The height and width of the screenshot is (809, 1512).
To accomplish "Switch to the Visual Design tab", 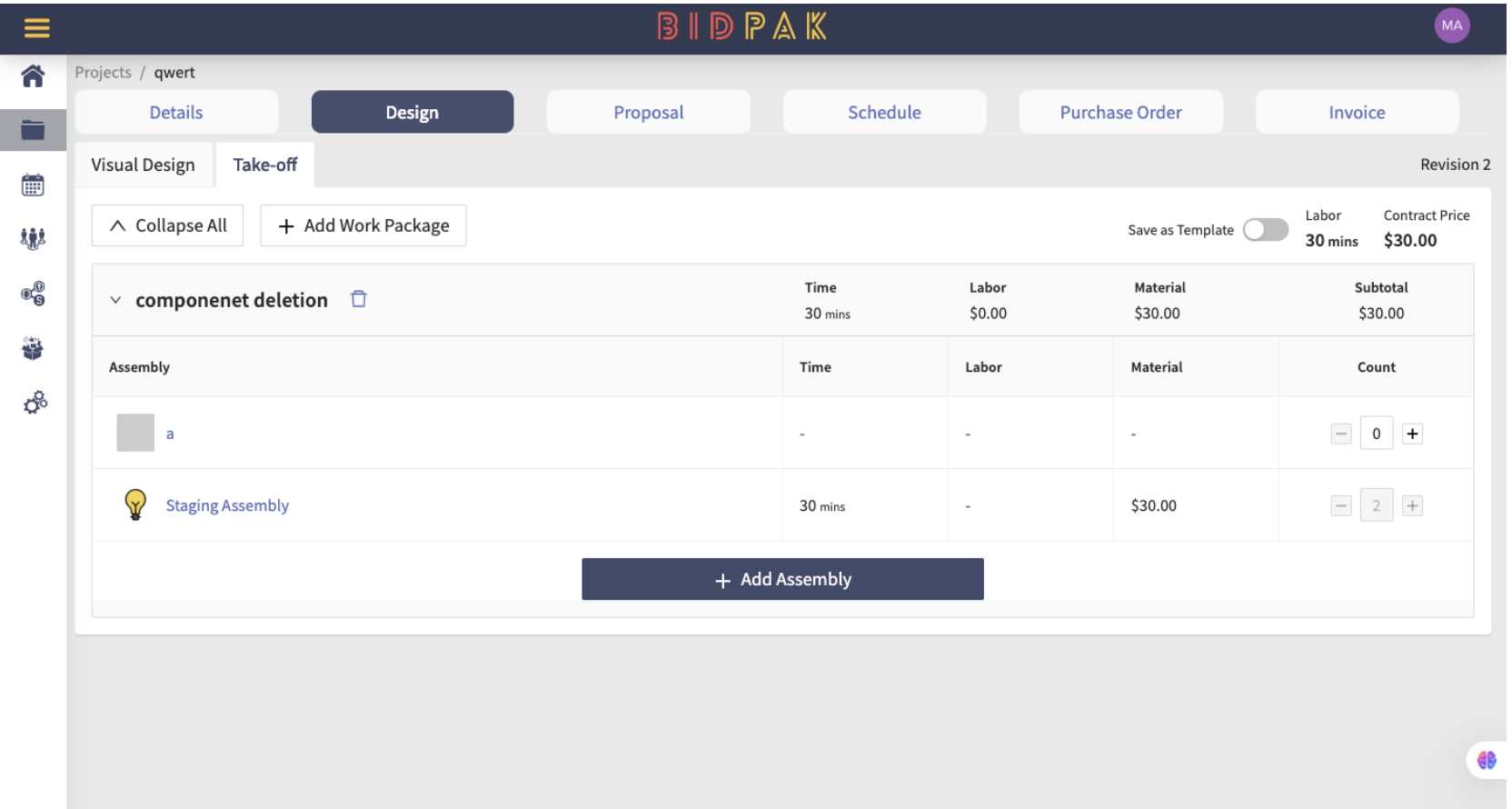I will coord(143,165).
